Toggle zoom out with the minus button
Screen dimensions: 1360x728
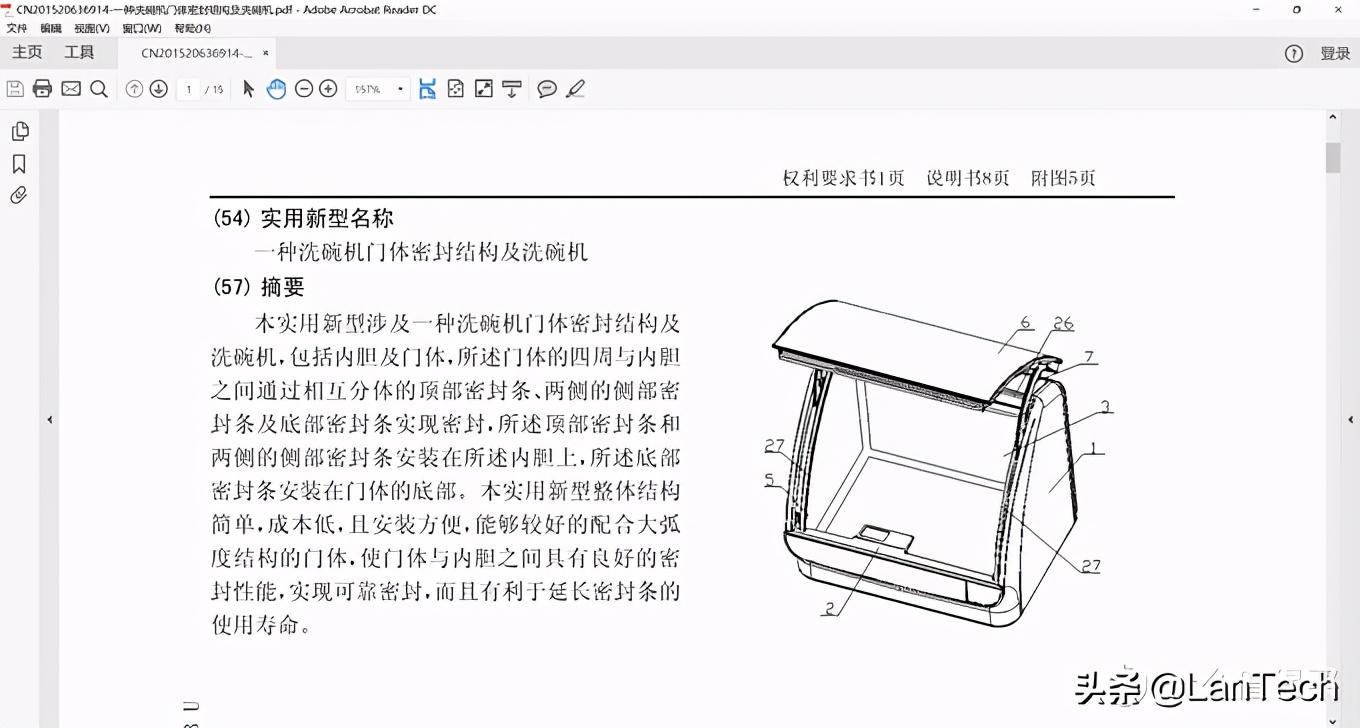(x=303, y=89)
